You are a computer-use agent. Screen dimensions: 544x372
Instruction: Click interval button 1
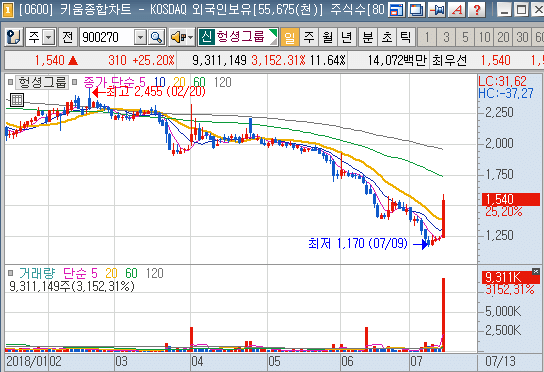[x=427, y=37]
